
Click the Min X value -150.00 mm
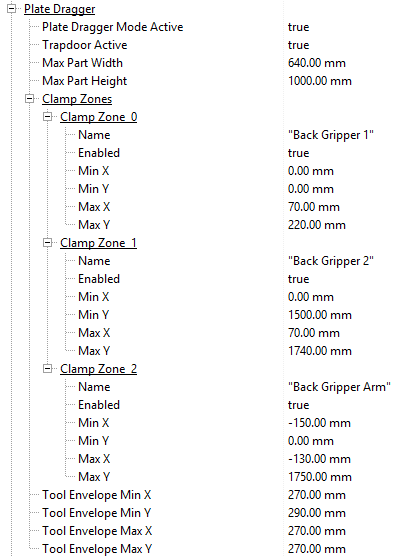pos(319,423)
